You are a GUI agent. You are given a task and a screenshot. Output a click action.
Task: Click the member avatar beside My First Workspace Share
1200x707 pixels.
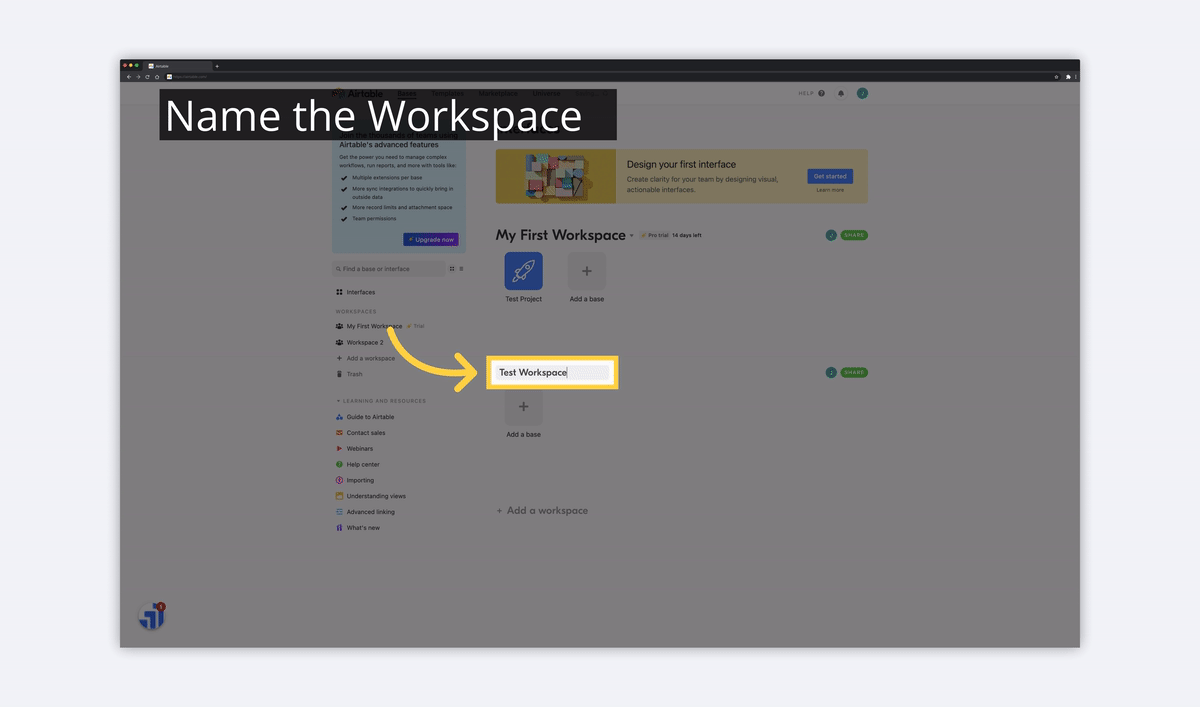tap(831, 236)
